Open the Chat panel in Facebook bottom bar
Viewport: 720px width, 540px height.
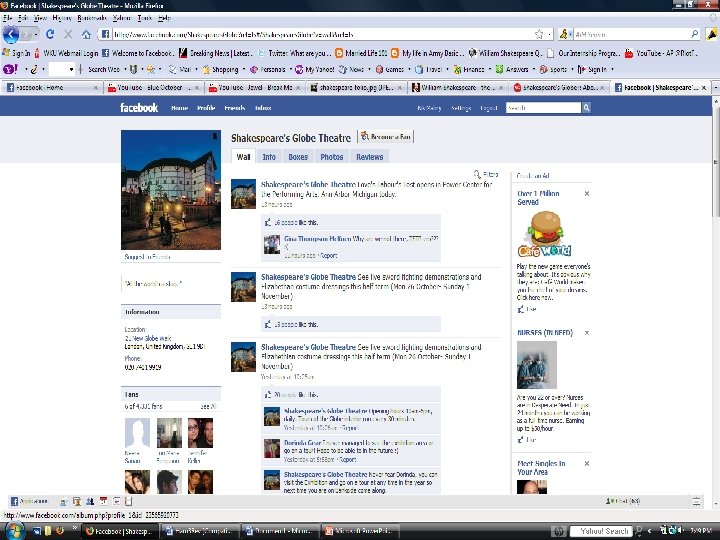point(623,501)
